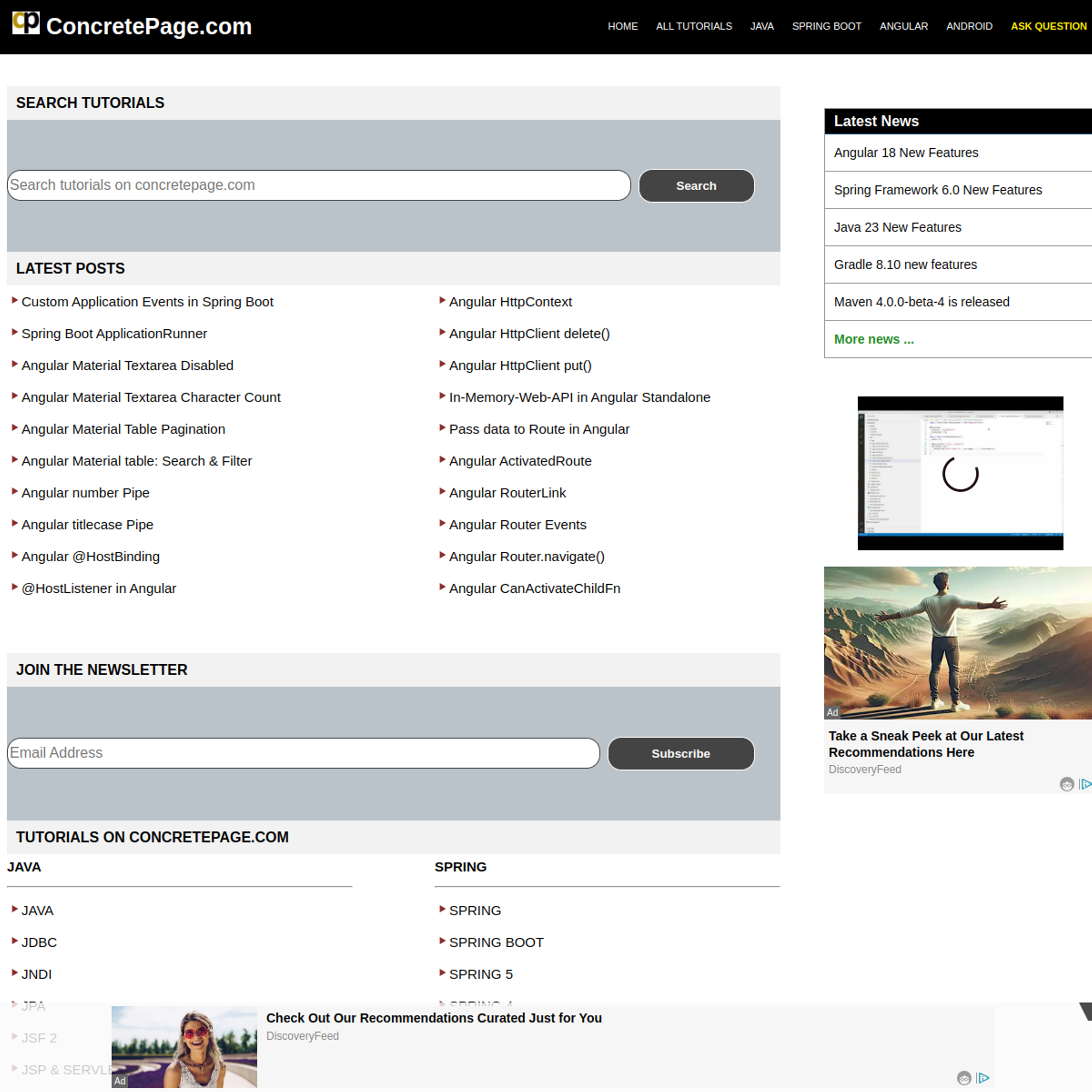Viewport: 1092px width, 1092px height.
Task: Open the Angular titlecase Pipe post
Action: tap(87, 524)
